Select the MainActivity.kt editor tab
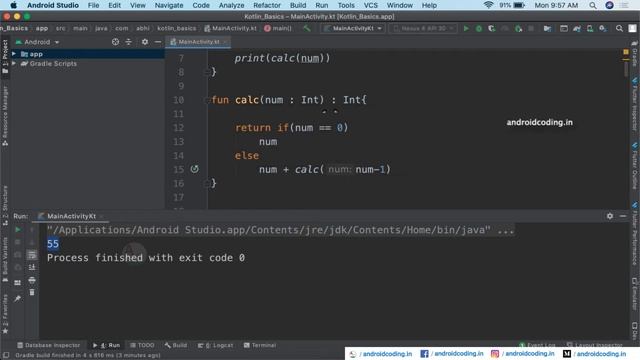The image size is (640, 360). (x=198, y=42)
